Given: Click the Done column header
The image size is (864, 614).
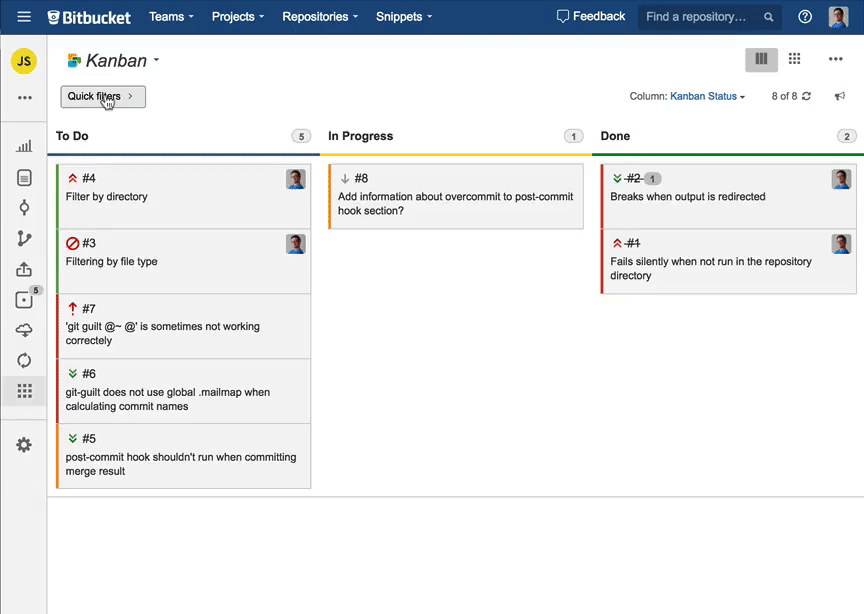Looking at the screenshot, I should pyautogui.click(x=615, y=136).
